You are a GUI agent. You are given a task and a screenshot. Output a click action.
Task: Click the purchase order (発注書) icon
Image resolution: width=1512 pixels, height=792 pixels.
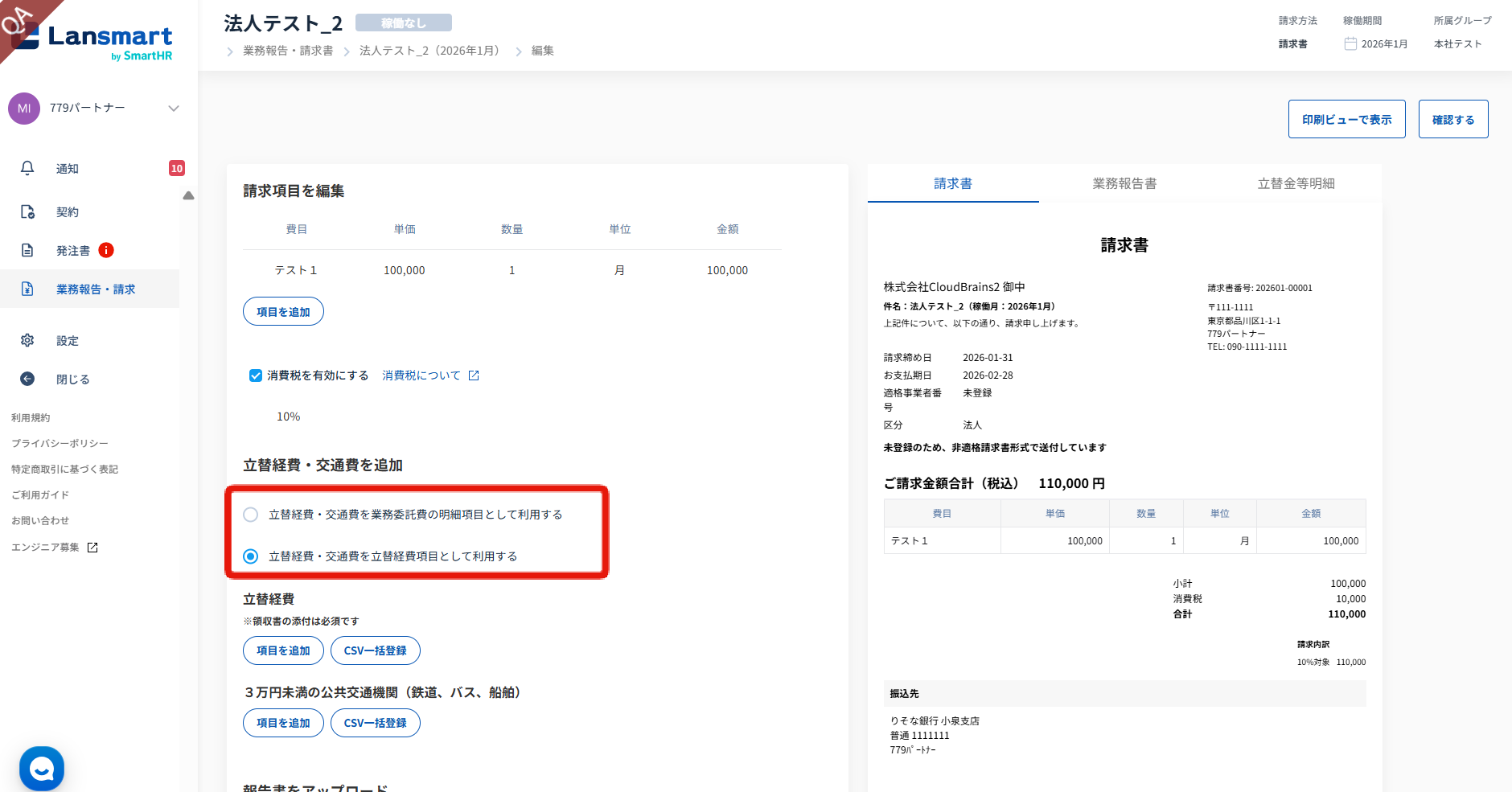[27, 250]
